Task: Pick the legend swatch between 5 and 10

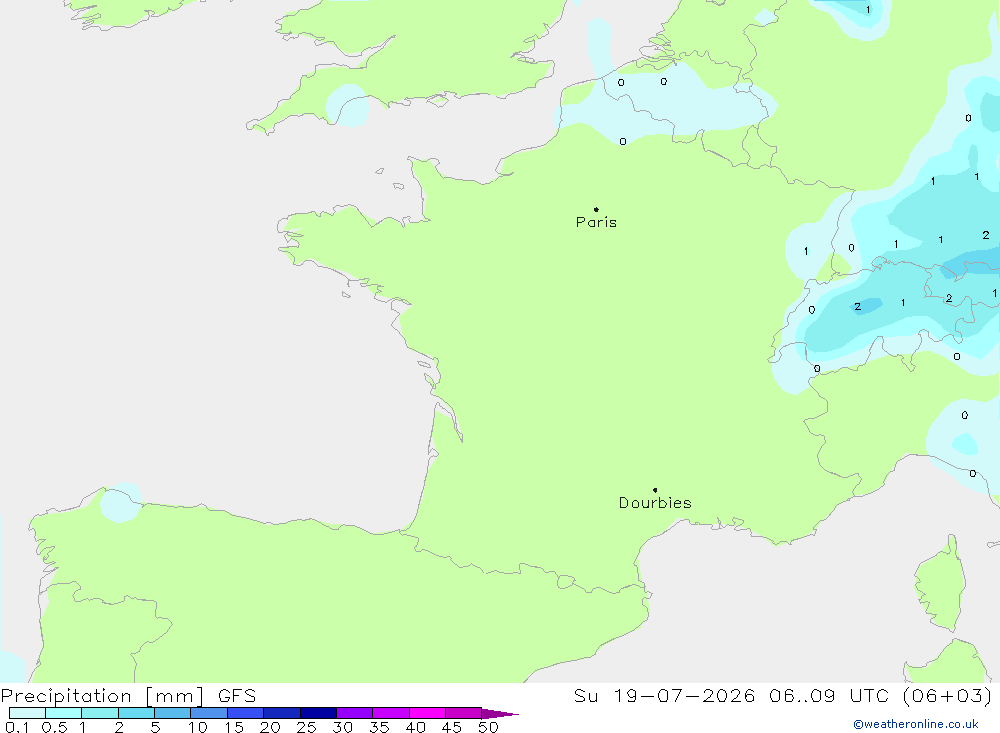Action: tap(173, 713)
